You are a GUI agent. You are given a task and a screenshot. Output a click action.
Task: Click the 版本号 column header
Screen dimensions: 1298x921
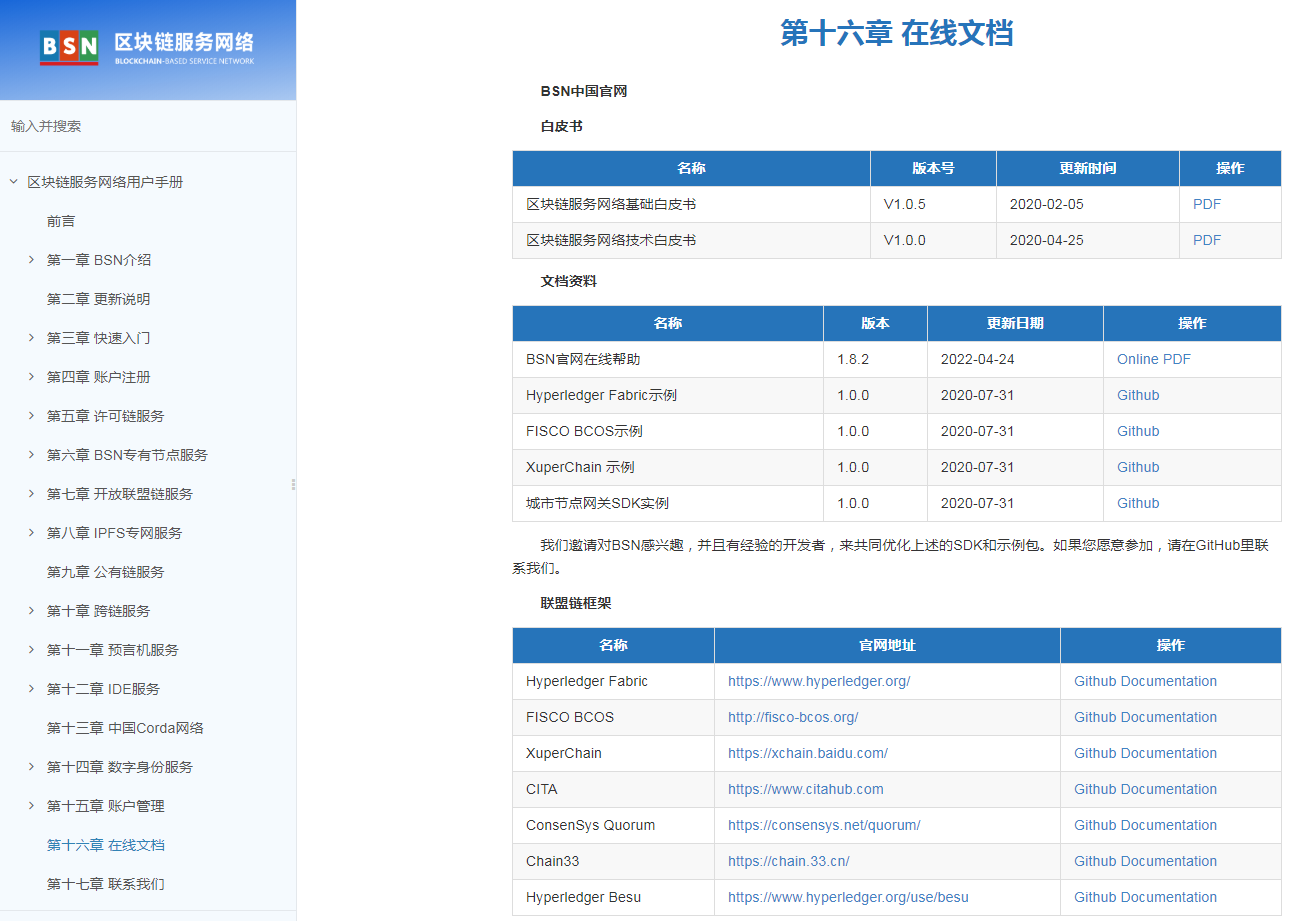(933, 168)
